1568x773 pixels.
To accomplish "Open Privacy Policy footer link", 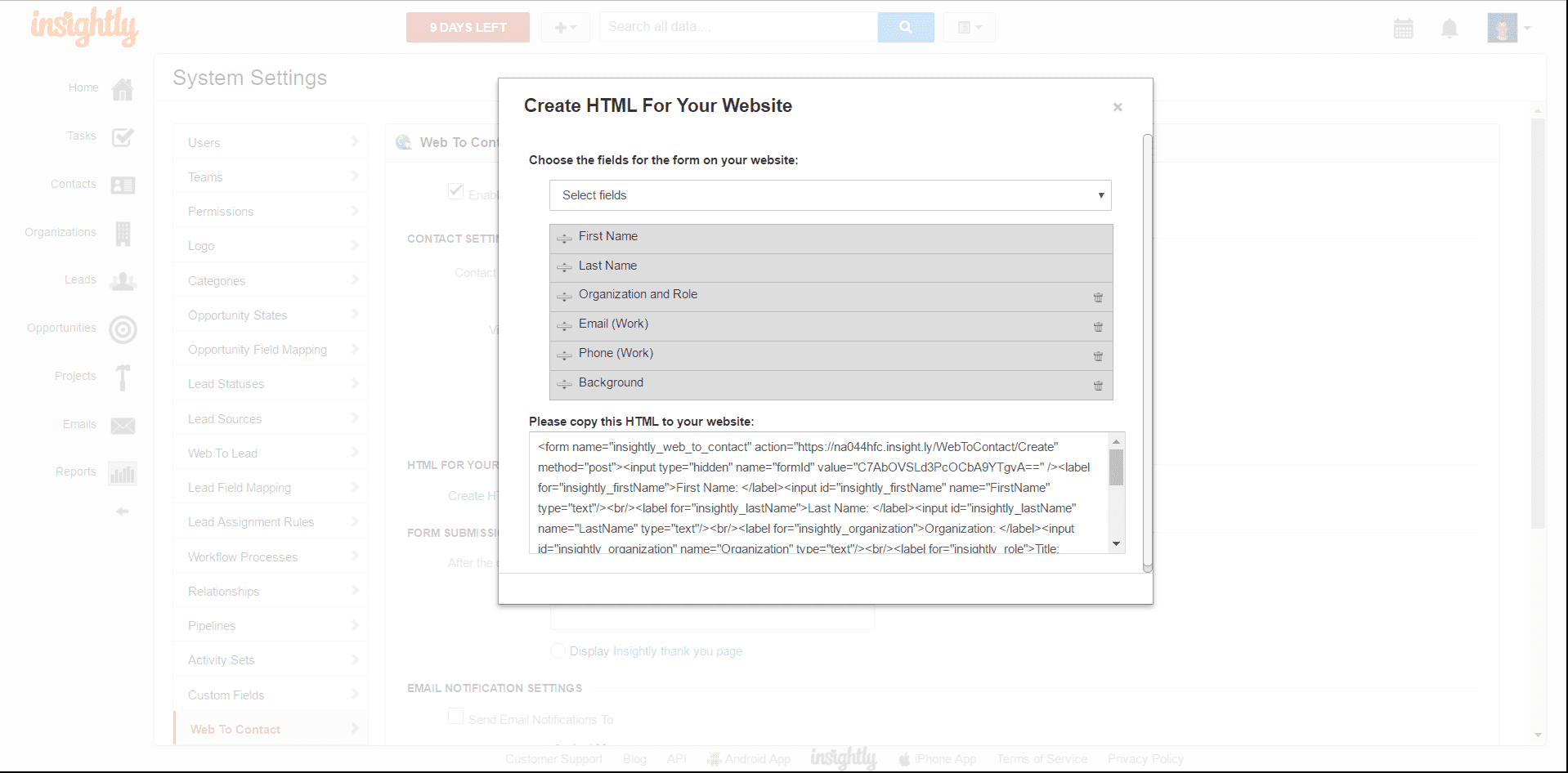I will 1145,759.
